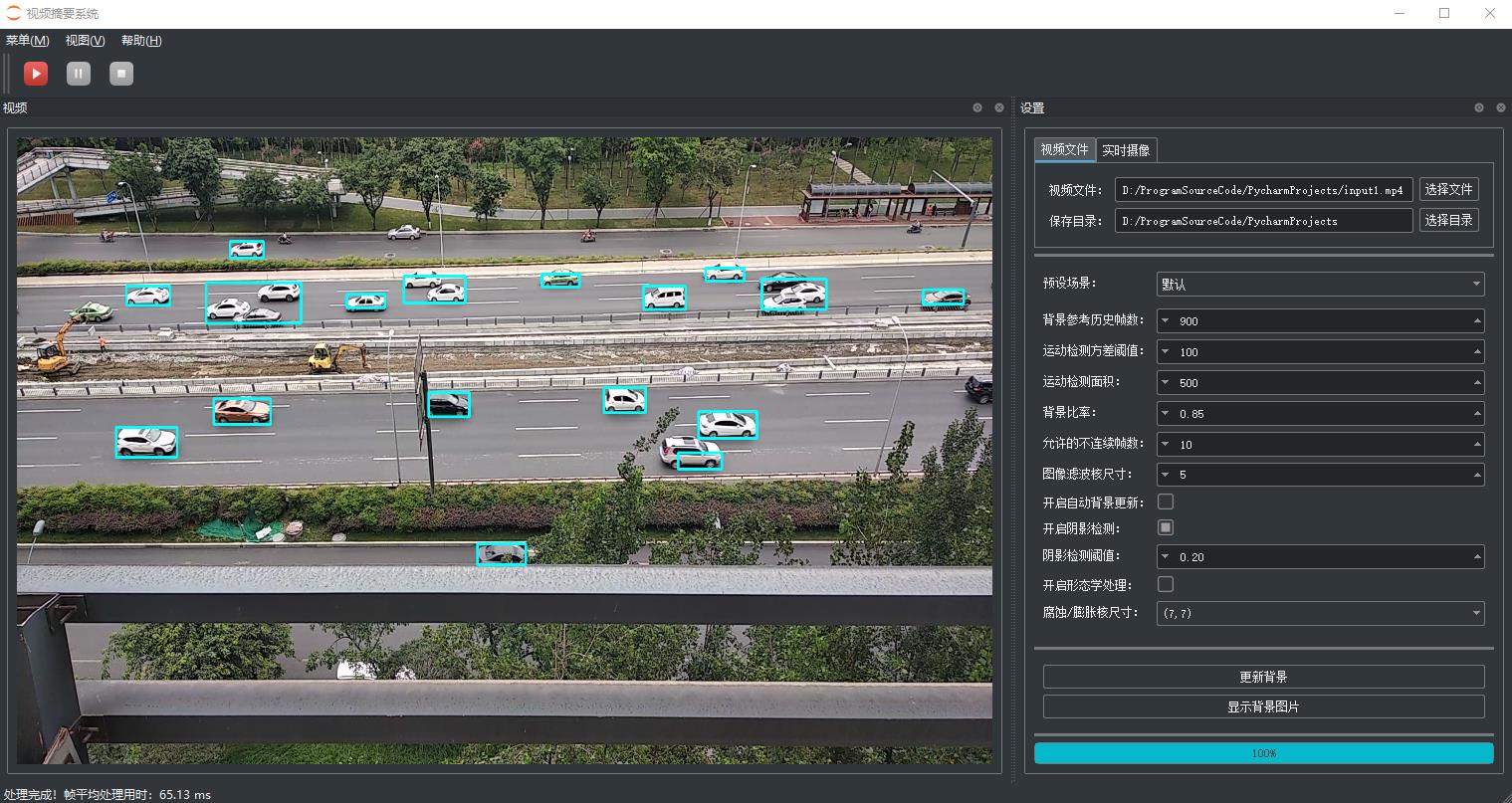This screenshot has width=1512, height=803.
Task: Increase 允许的不连续帧数 with up arrow
Action: [1477, 444]
